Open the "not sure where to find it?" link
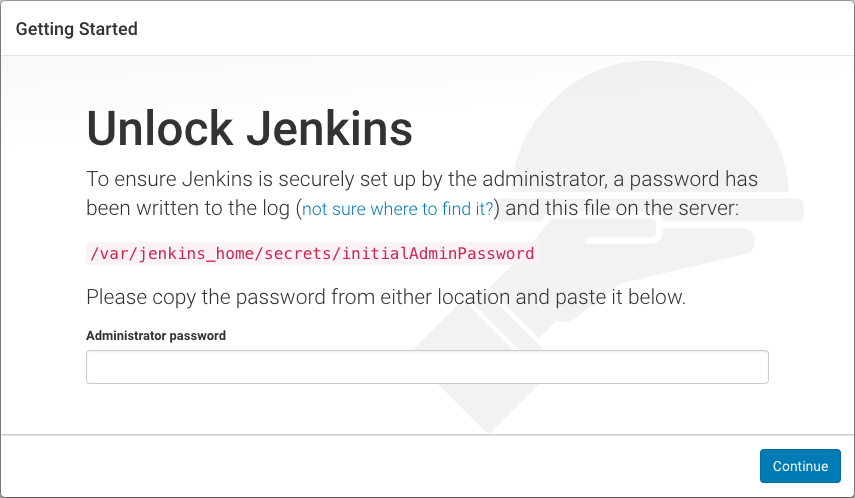 pyautogui.click(x=398, y=209)
